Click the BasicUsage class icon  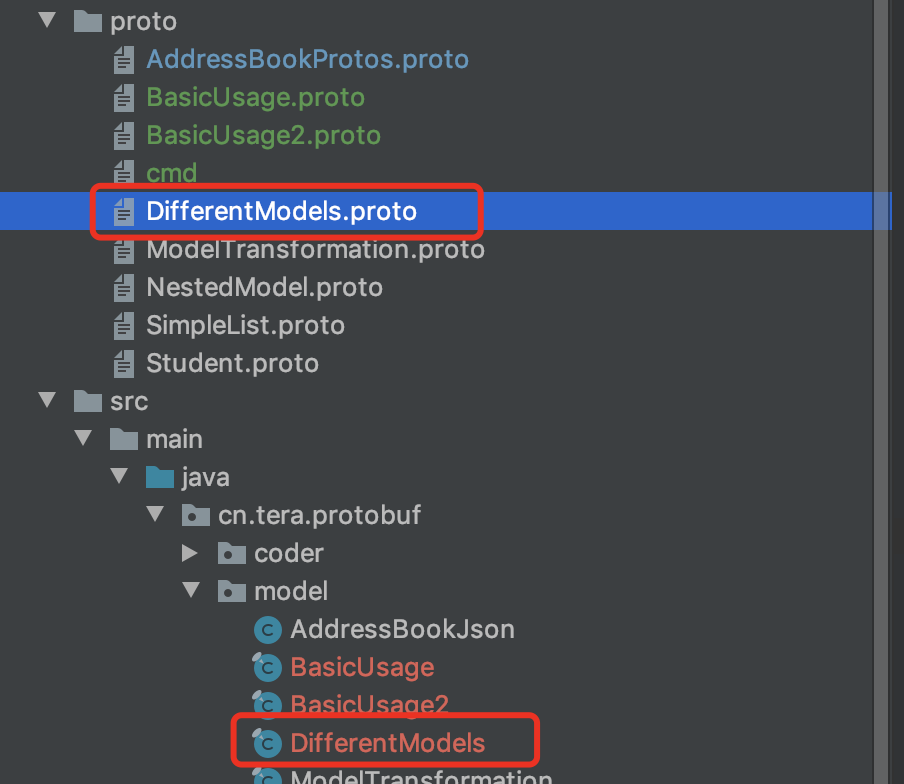[268, 668]
